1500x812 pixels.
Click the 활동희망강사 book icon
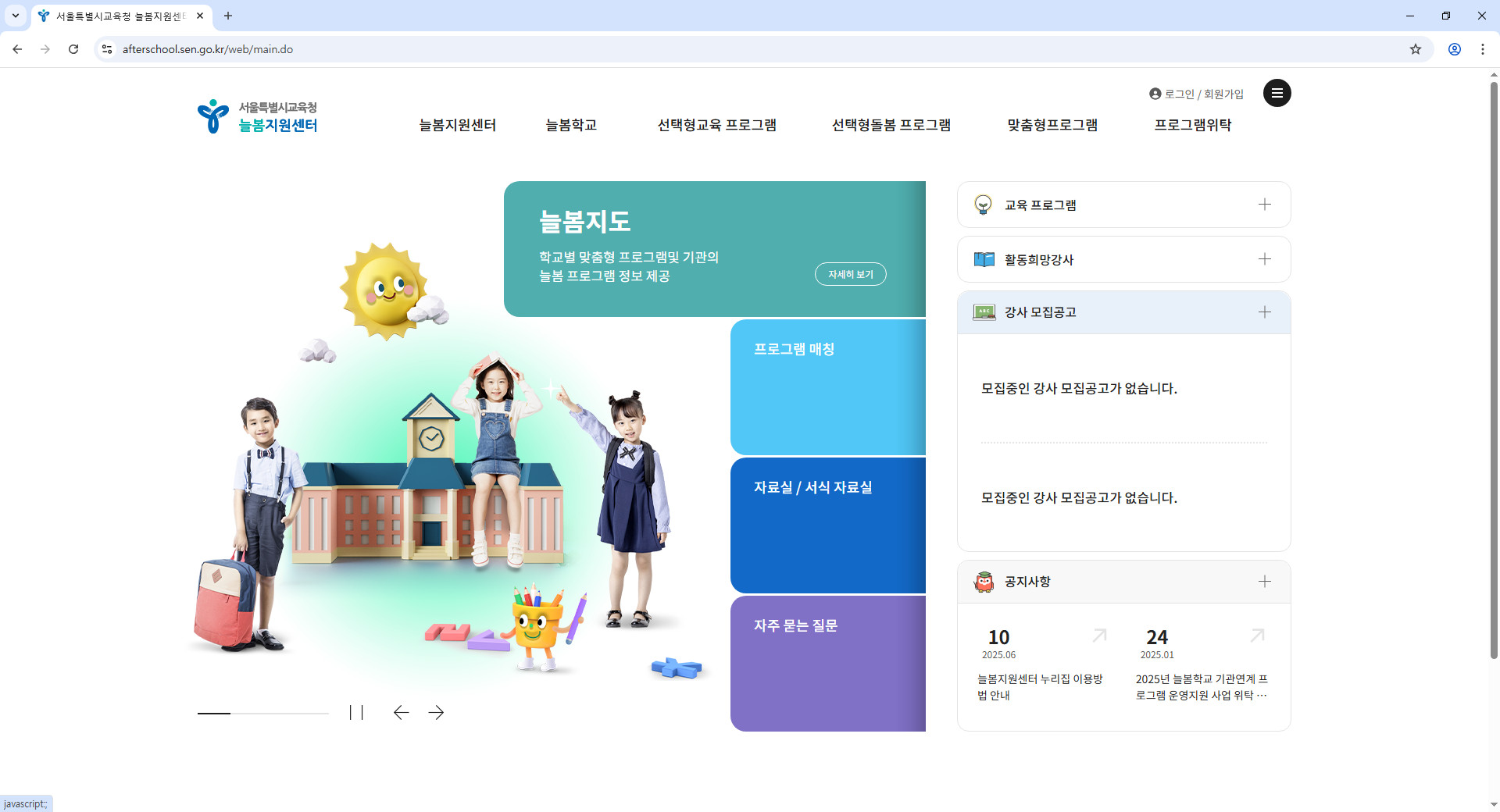pos(983,258)
